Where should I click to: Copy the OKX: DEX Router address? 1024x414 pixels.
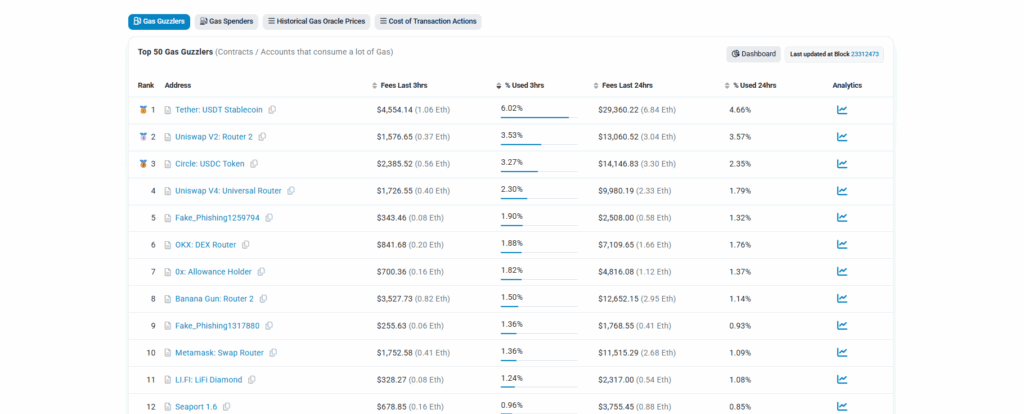[246, 245]
